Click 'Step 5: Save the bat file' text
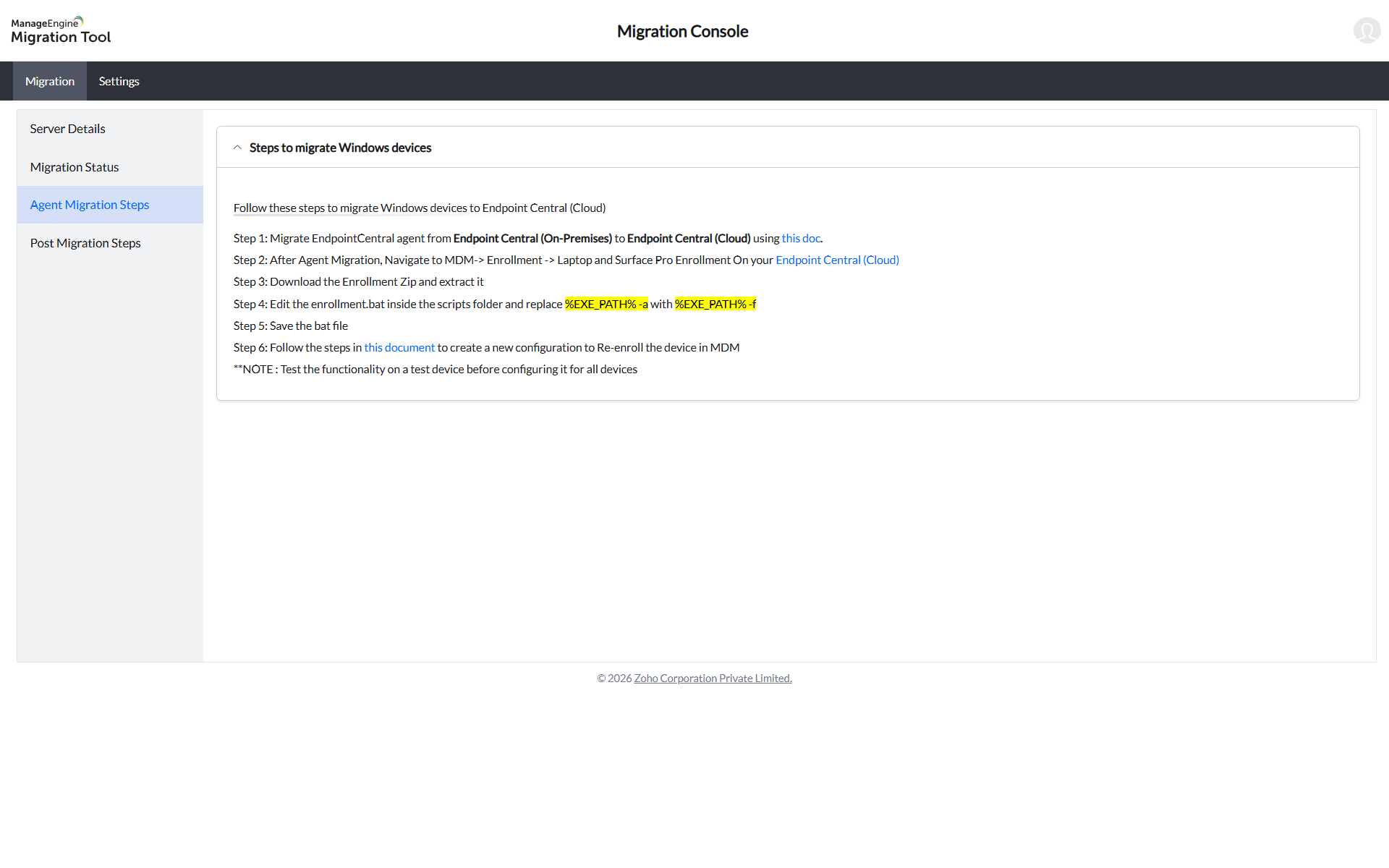Viewport: 1389px width, 868px height. pyautogui.click(x=291, y=325)
